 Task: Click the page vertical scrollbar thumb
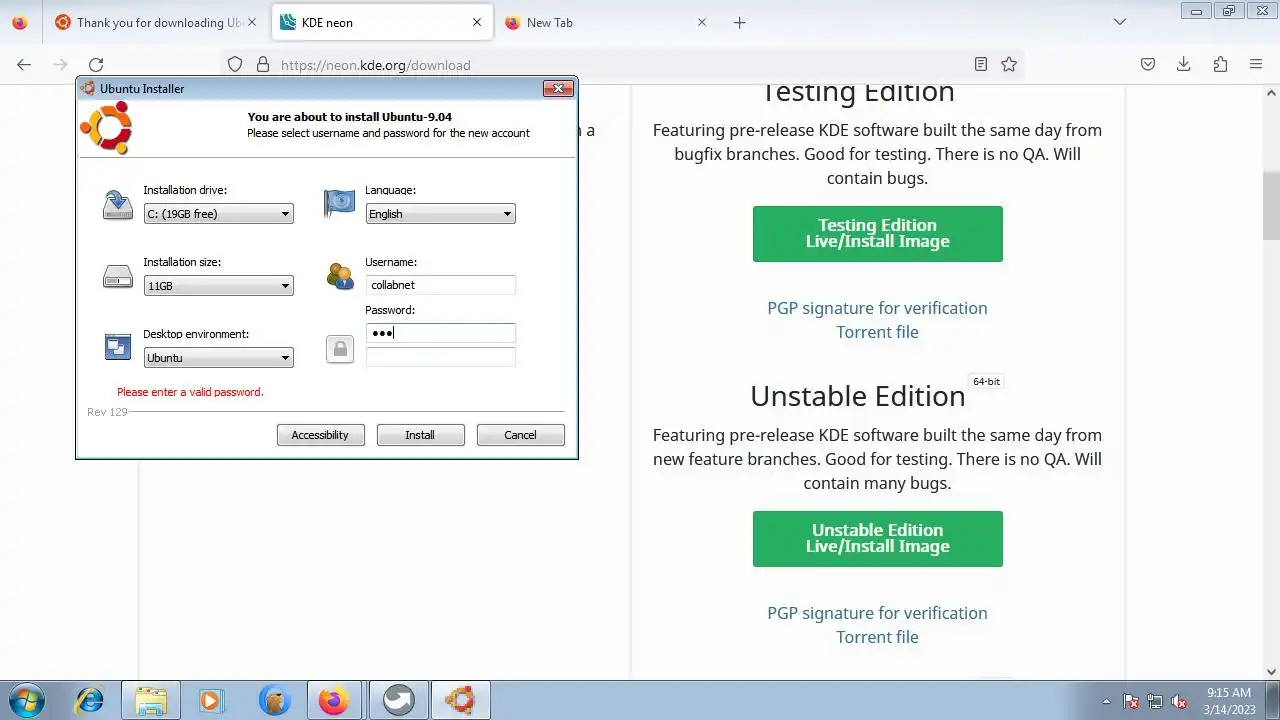pyautogui.click(x=1271, y=205)
